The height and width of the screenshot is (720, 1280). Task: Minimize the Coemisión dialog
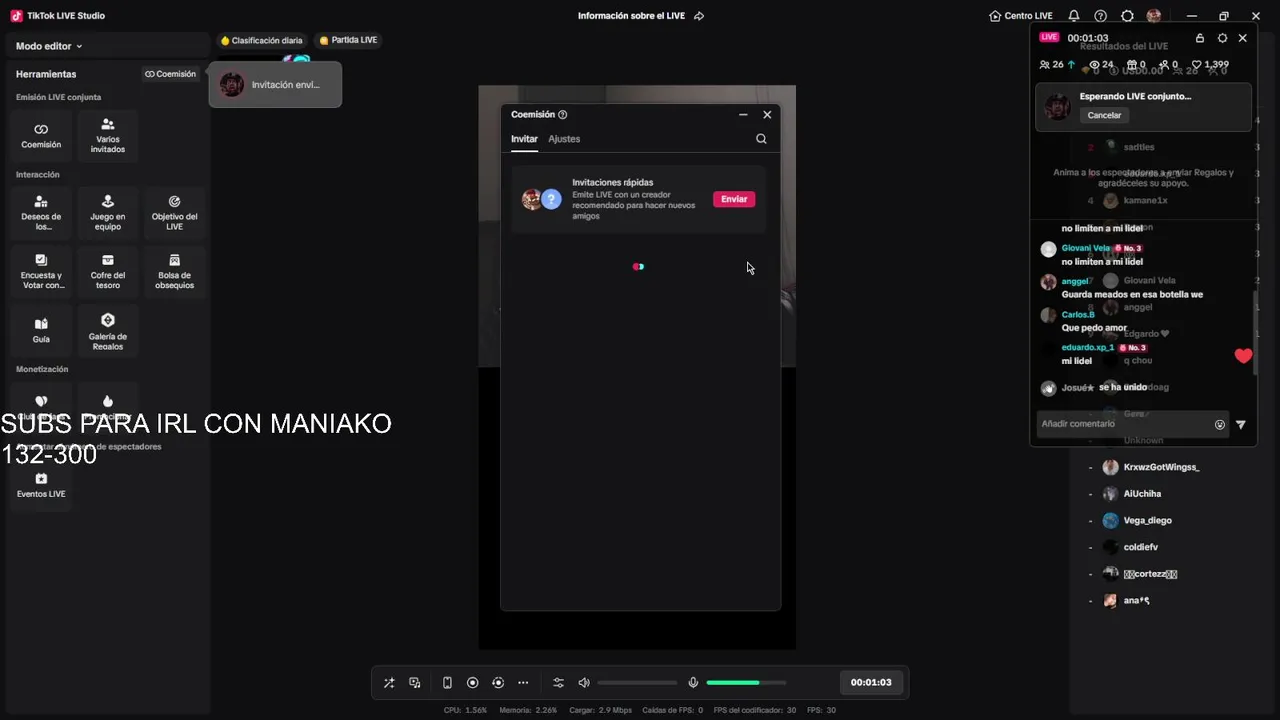743,115
